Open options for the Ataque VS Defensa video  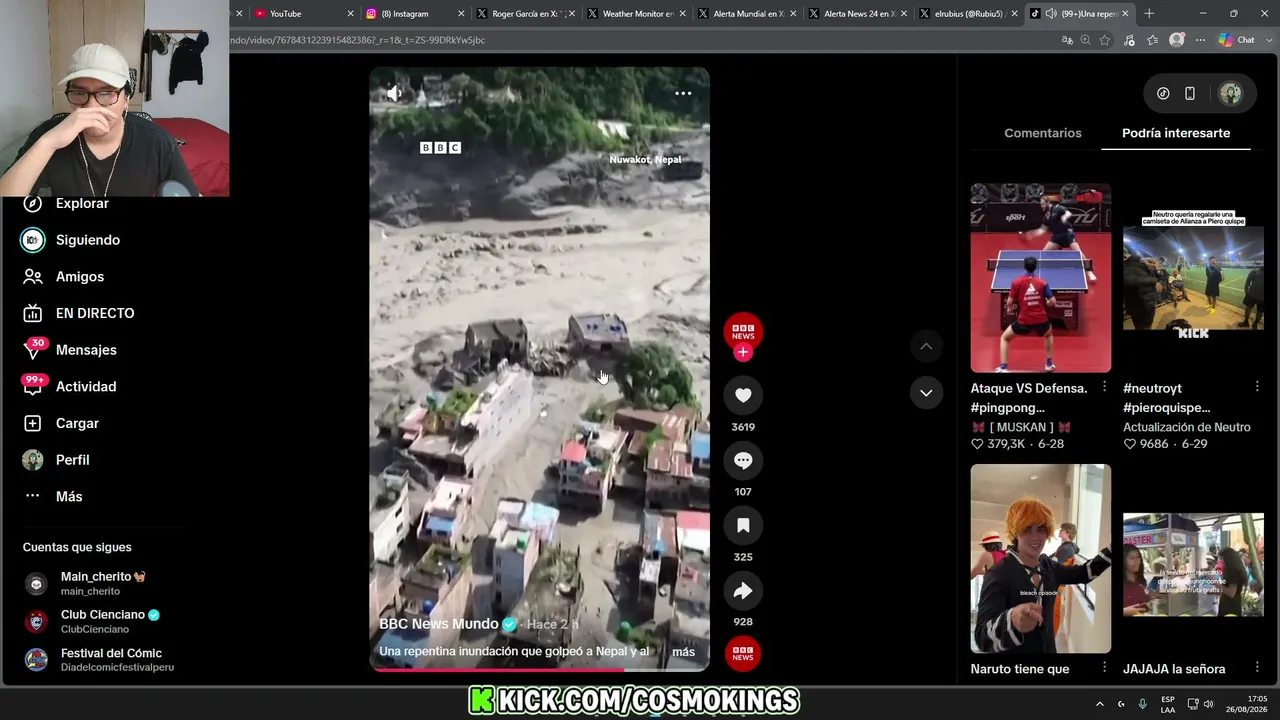coord(1104,387)
